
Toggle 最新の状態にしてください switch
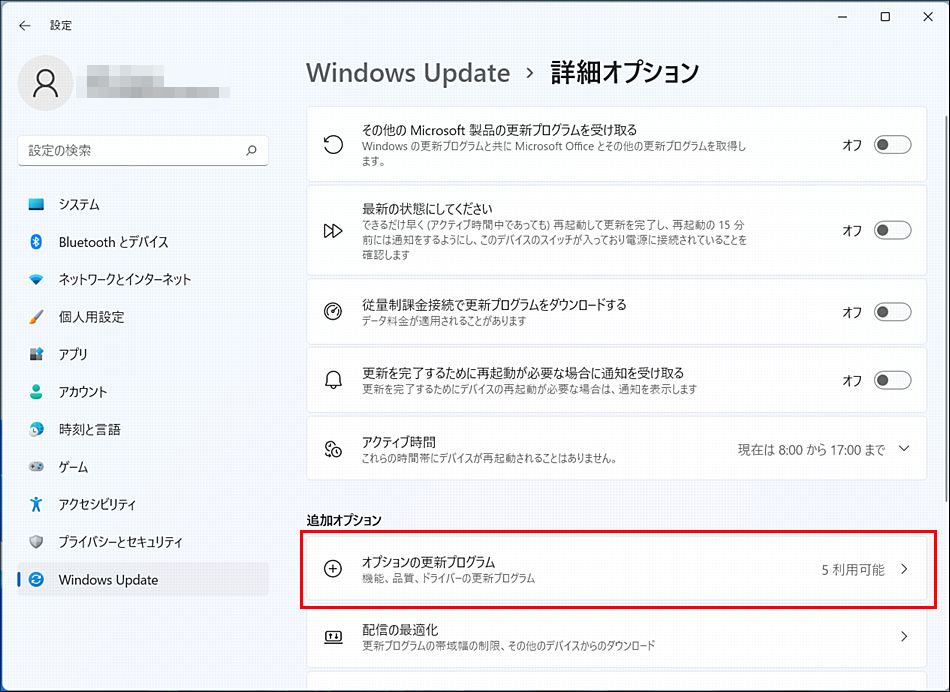[x=892, y=230]
